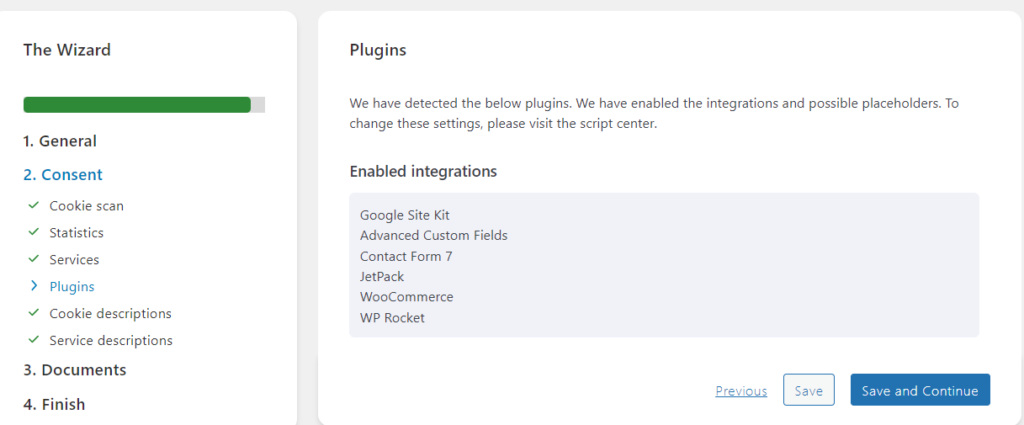1024x425 pixels.
Task: Select the Plugins sub-step
Action: pos(72,287)
